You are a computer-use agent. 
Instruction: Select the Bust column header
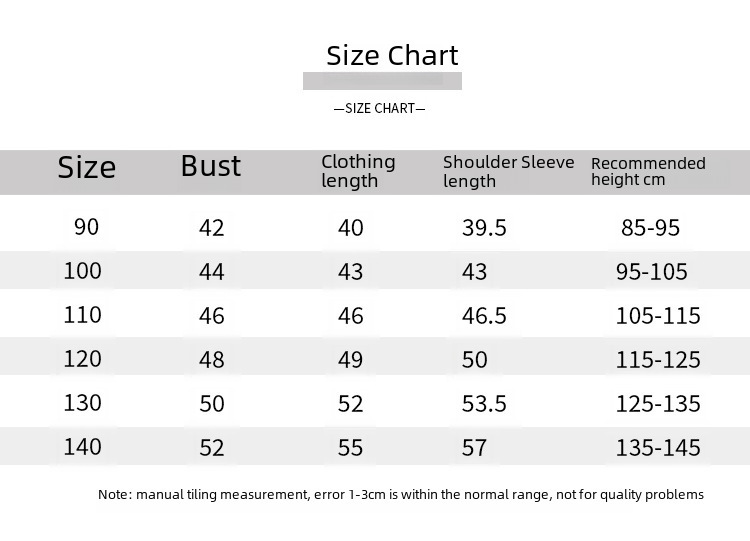pyautogui.click(x=211, y=166)
